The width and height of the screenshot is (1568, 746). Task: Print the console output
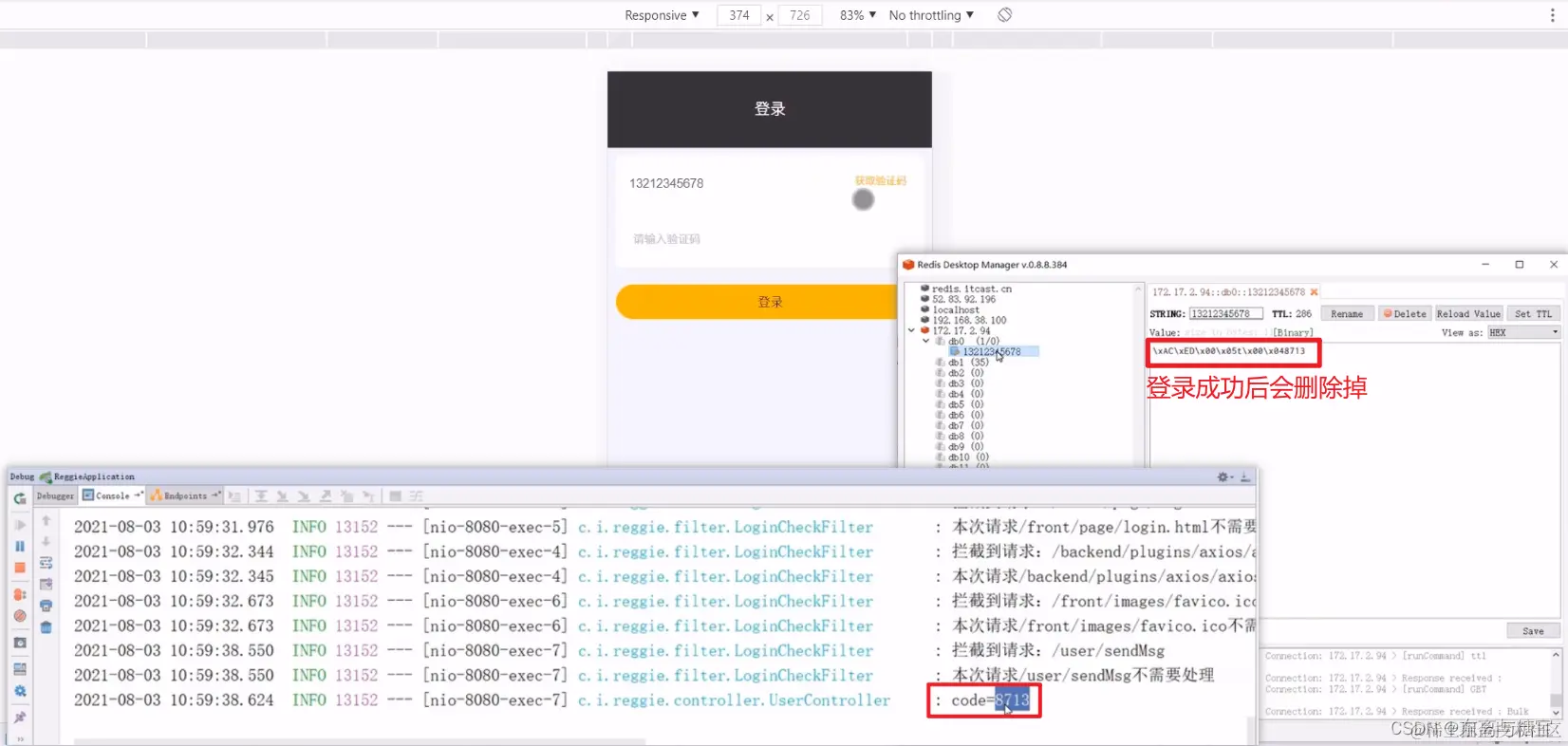coord(46,606)
